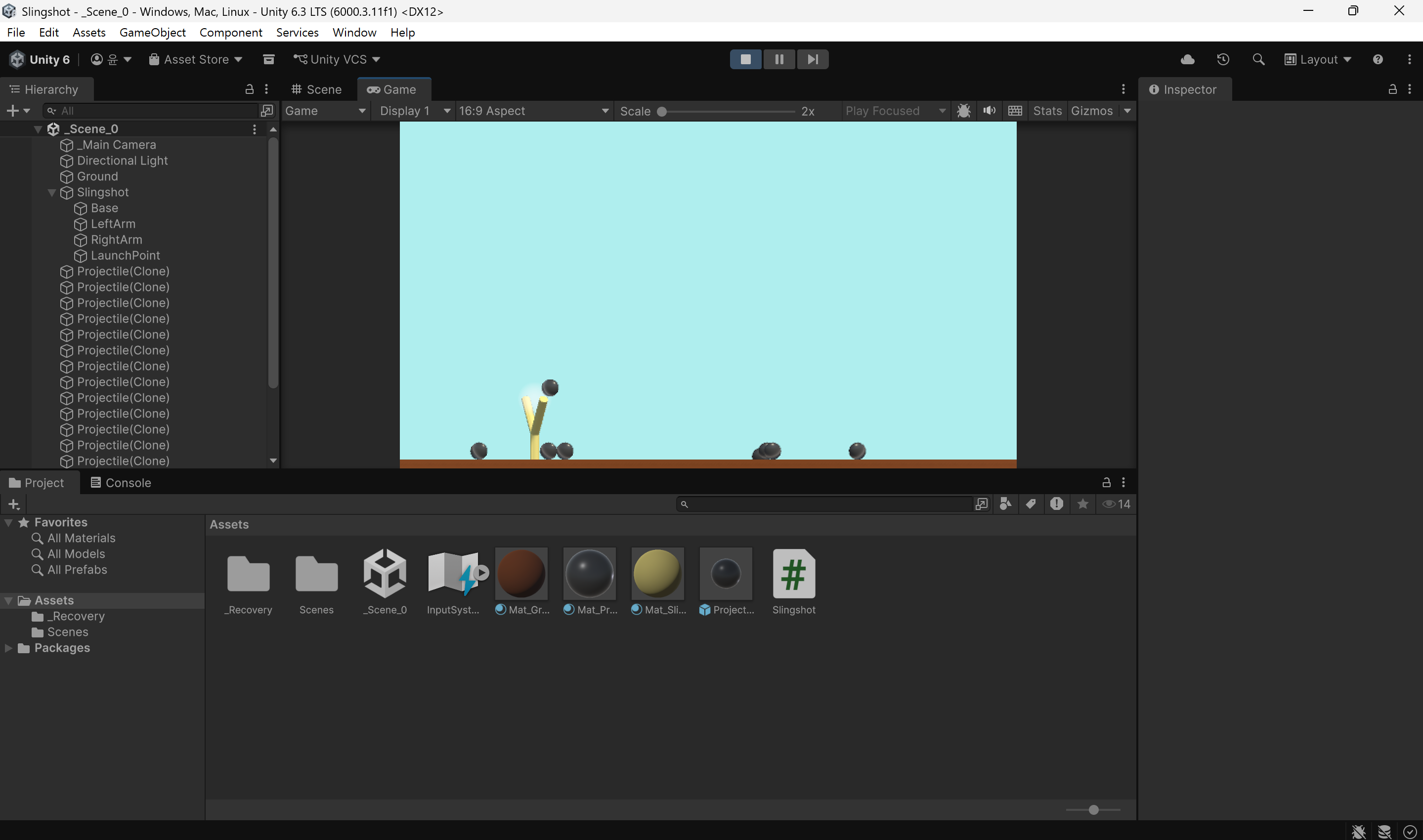Open the Layout dropdown
Viewport: 1423px width, 840px height.
pyautogui.click(x=1317, y=59)
